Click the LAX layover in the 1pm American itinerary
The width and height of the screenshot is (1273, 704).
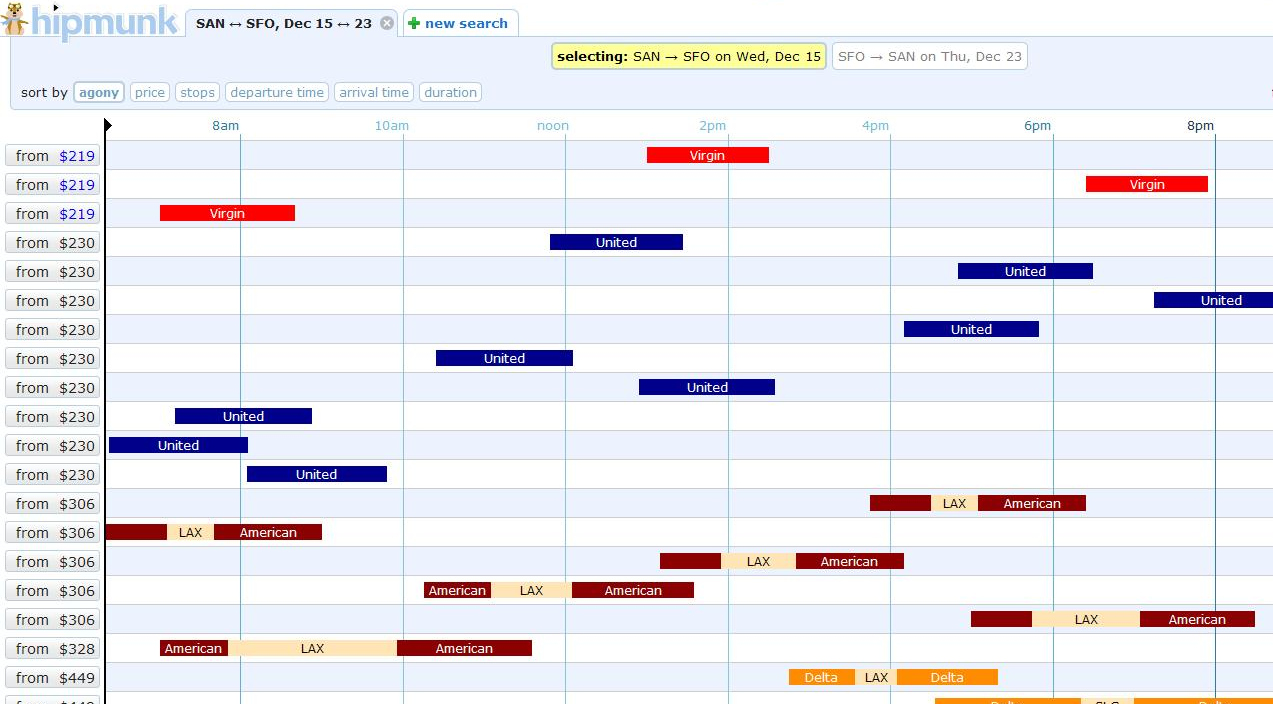(758, 561)
